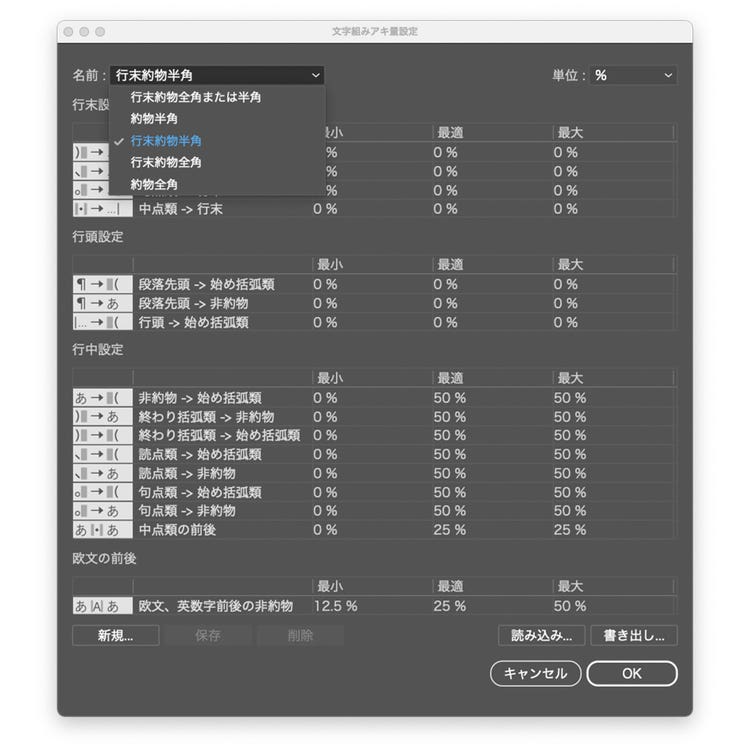Select the 終わり括弧類 -> 始め括弧類 label

220,435
